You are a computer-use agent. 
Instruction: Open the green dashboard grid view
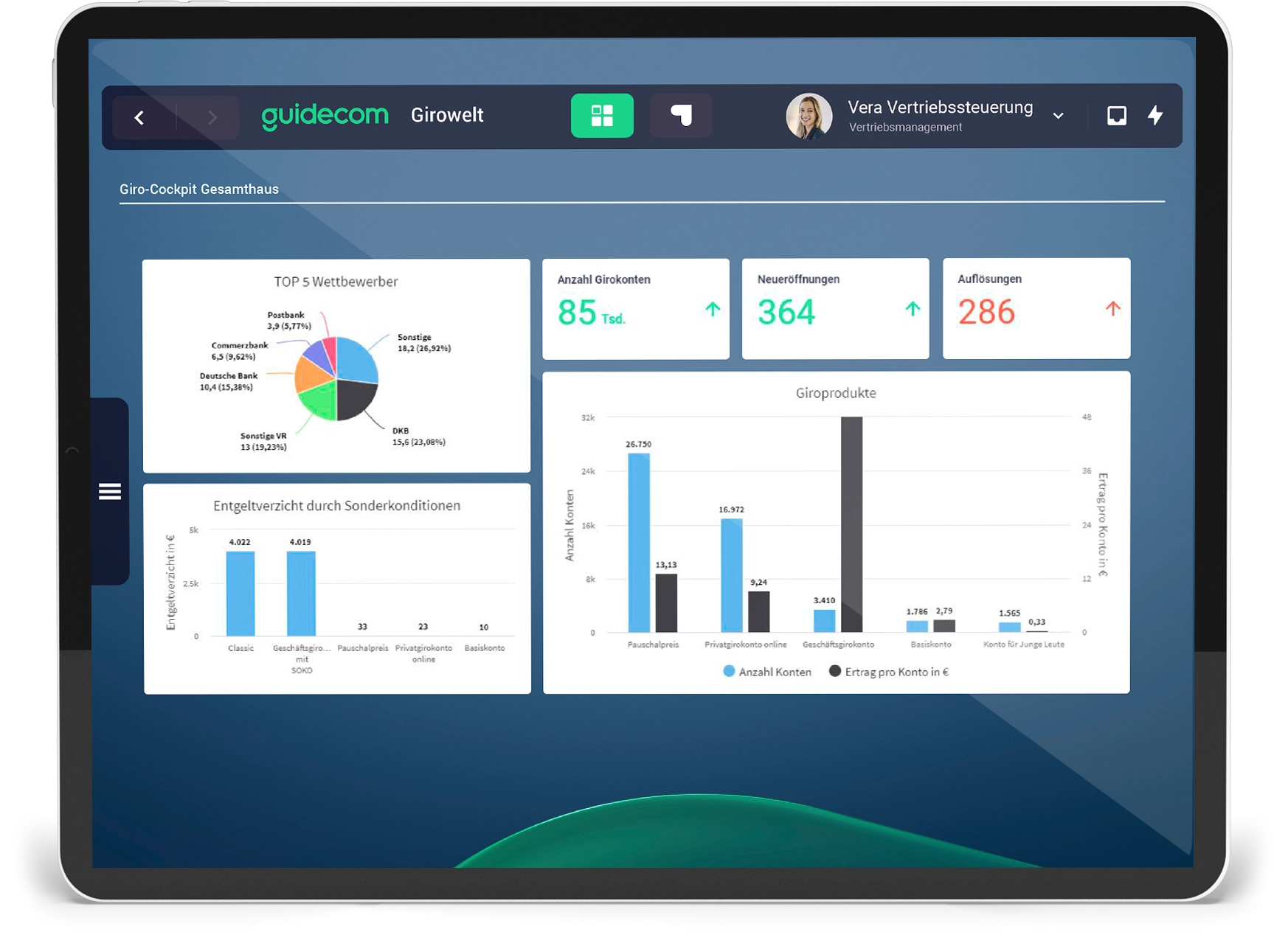[602, 116]
